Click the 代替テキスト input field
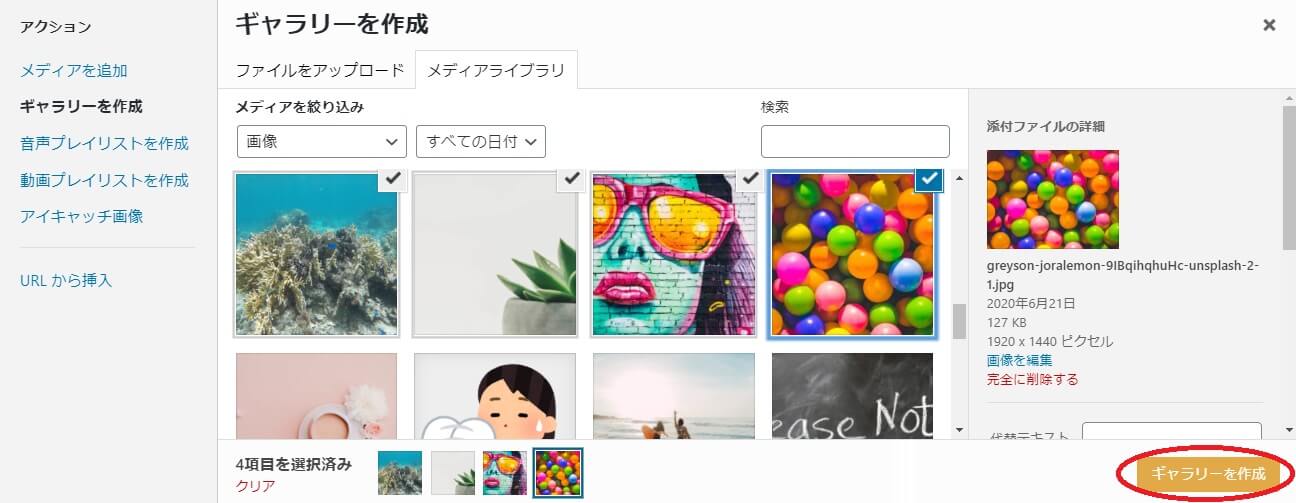This screenshot has width=1296, height=503. (1172, 433)
